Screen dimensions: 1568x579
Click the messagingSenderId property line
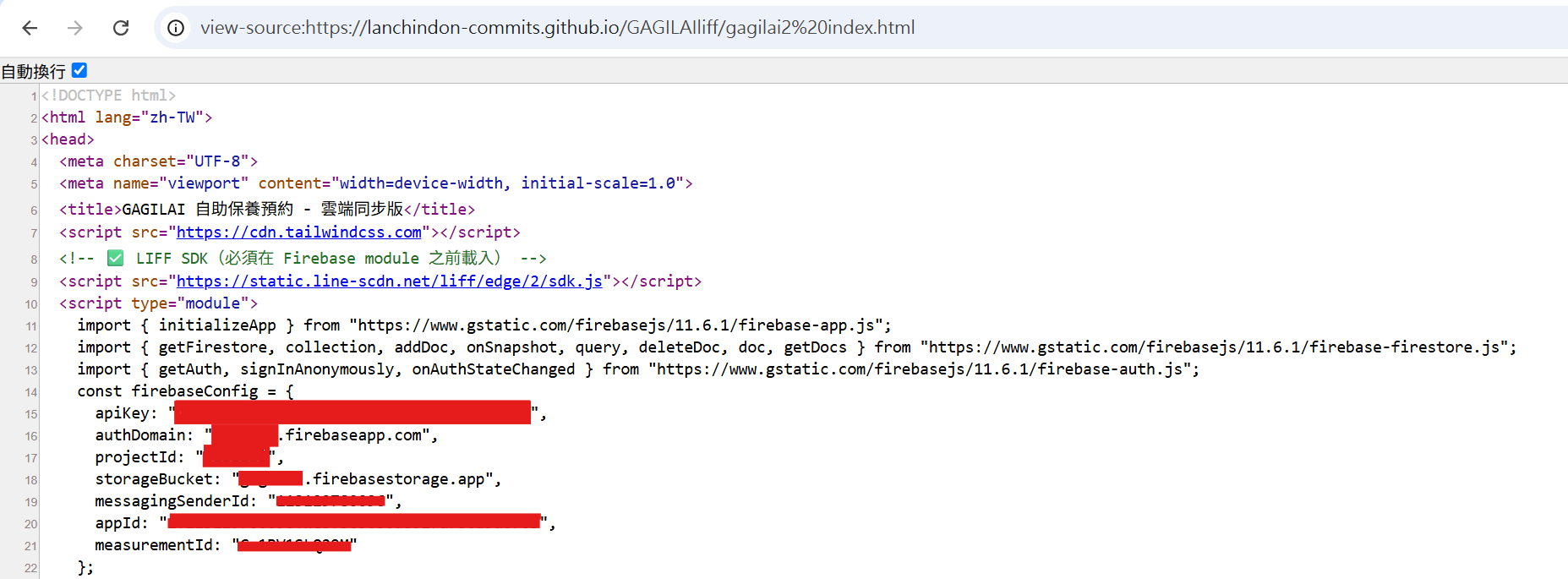click(249, 501)
